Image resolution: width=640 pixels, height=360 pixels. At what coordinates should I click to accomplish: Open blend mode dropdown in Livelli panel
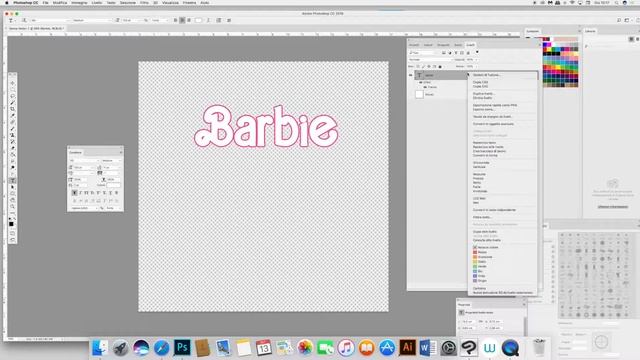point(430,60)
